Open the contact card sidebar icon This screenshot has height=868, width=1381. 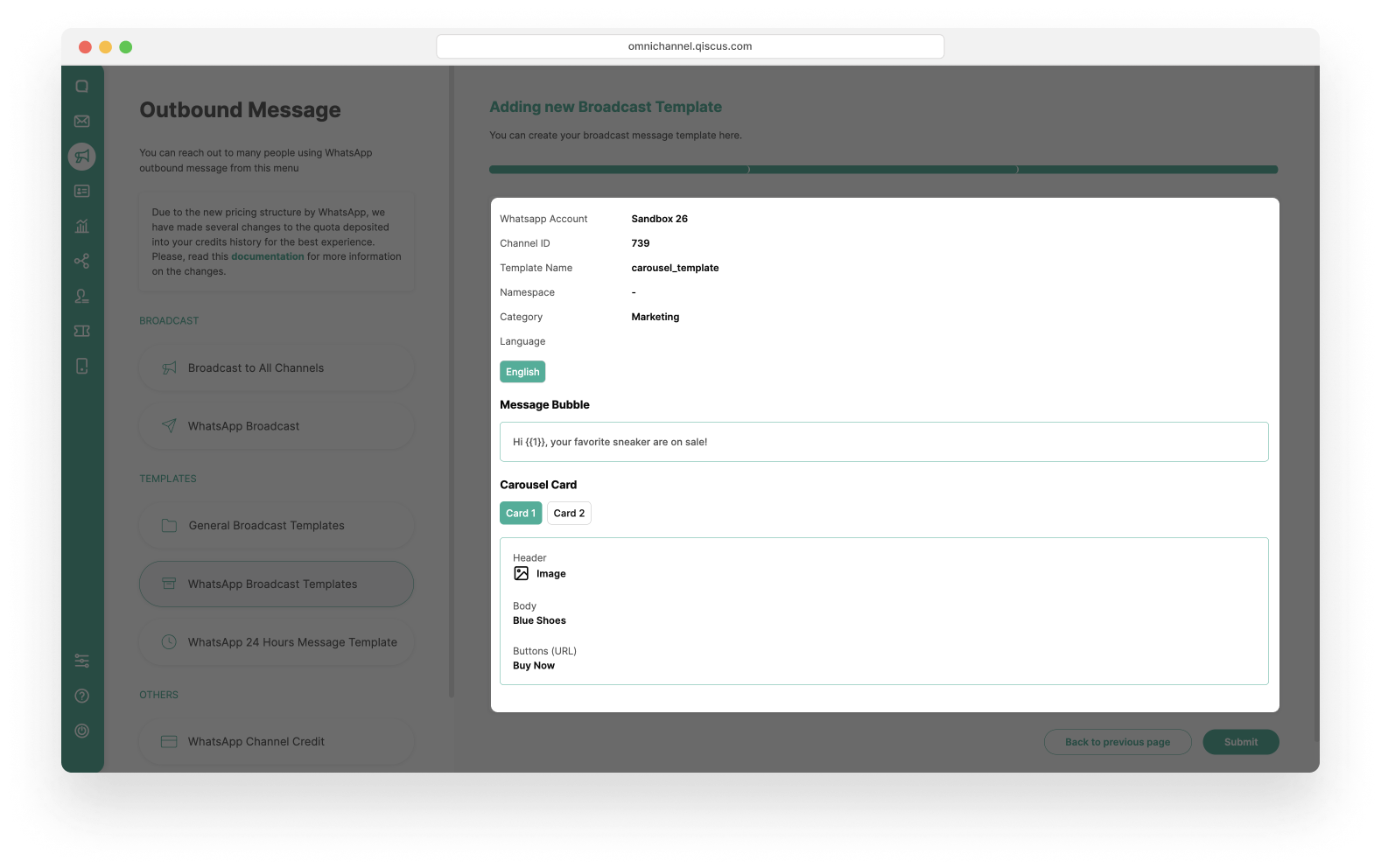point(82,191)
